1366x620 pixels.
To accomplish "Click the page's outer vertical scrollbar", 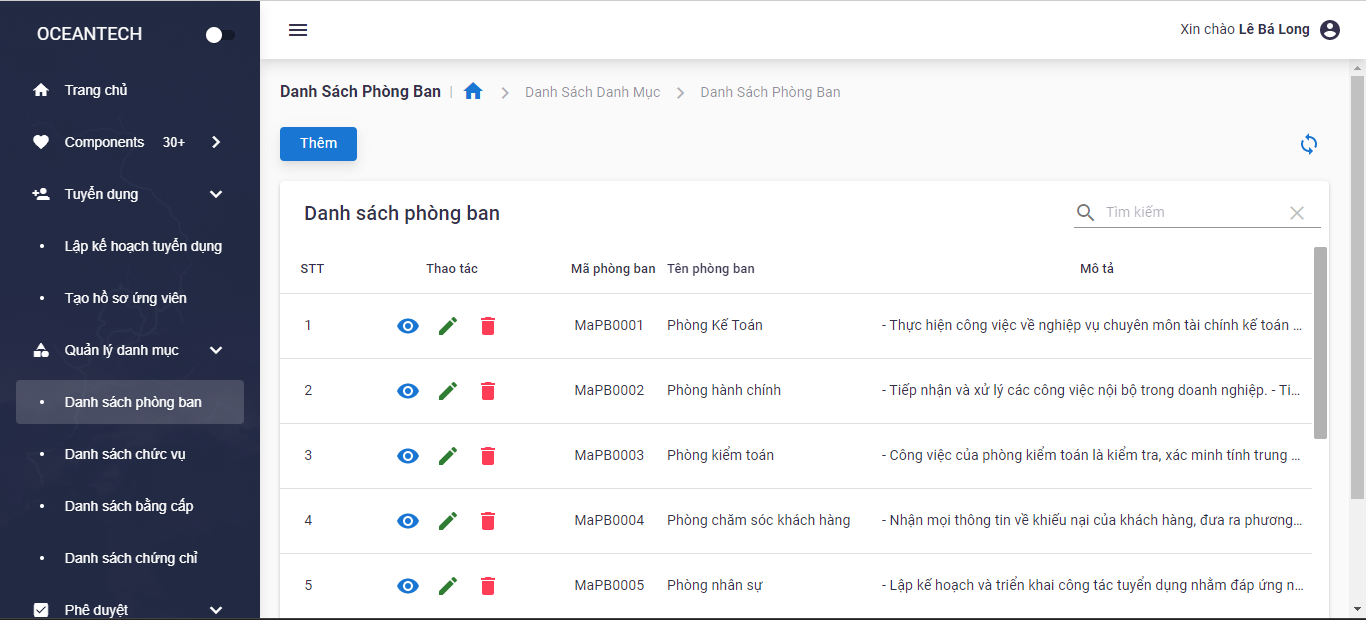I will (1357, 287).
